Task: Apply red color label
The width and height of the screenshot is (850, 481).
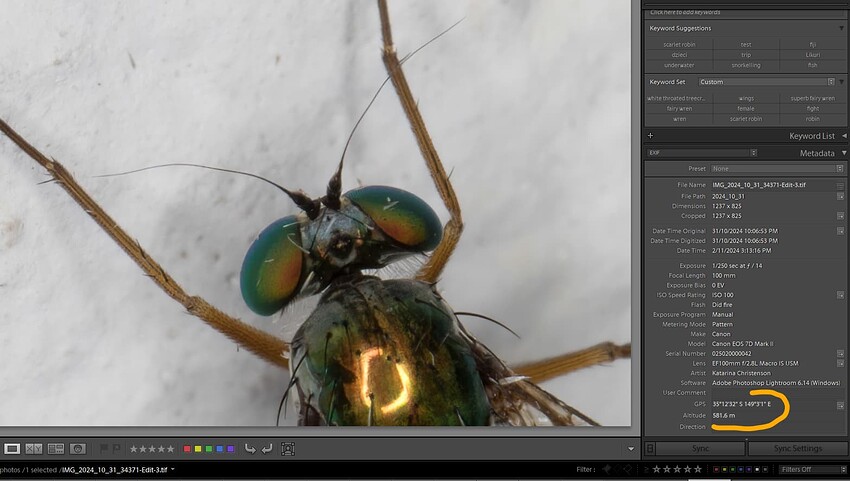Action: pyautogui.click(x=187, y=449)
